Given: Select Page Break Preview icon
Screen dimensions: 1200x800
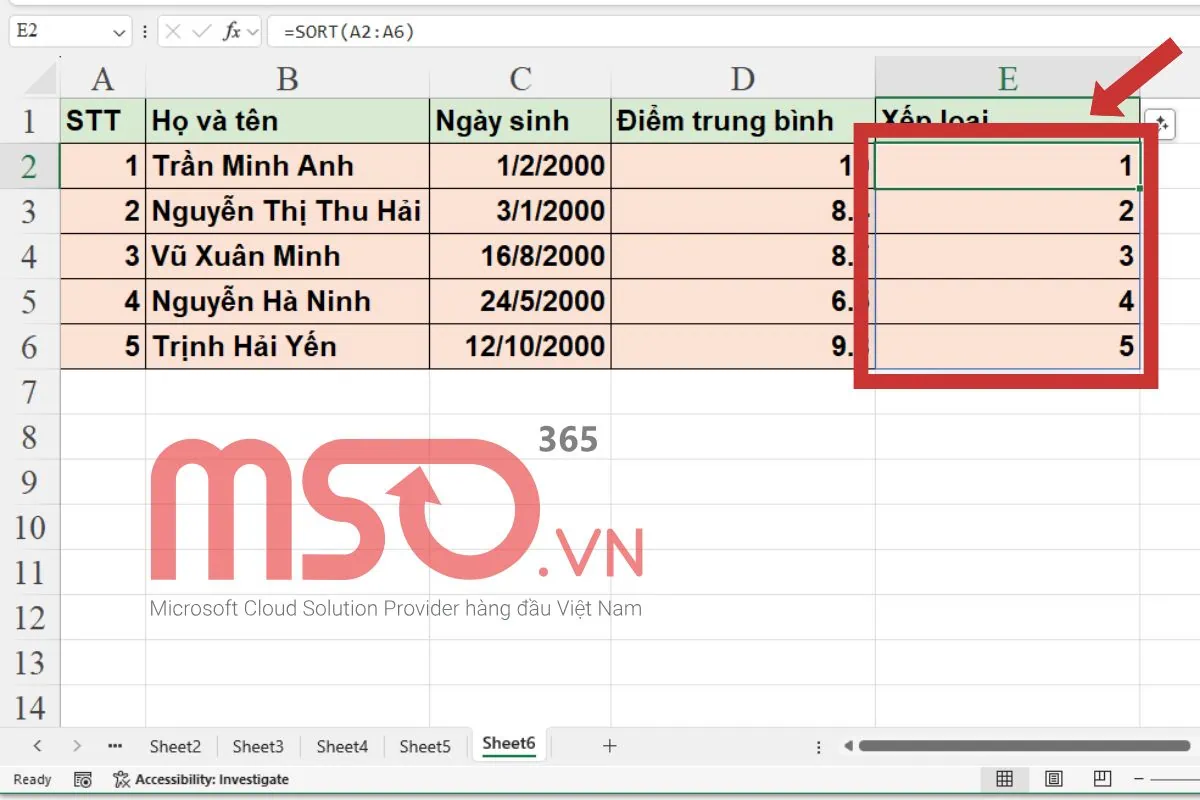Looking at the screenshot, I should 1101,779.
